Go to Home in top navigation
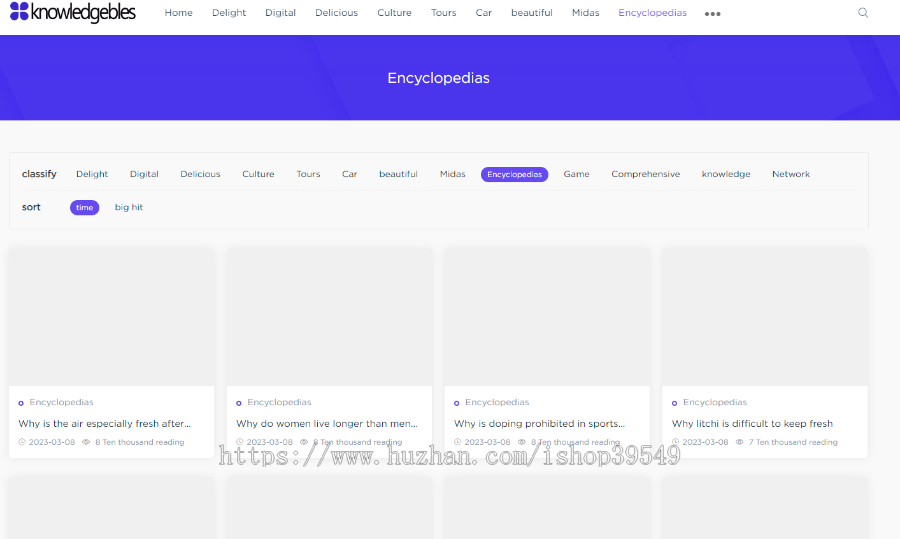Viewport: 900px width, 539px height. point(179,13)
